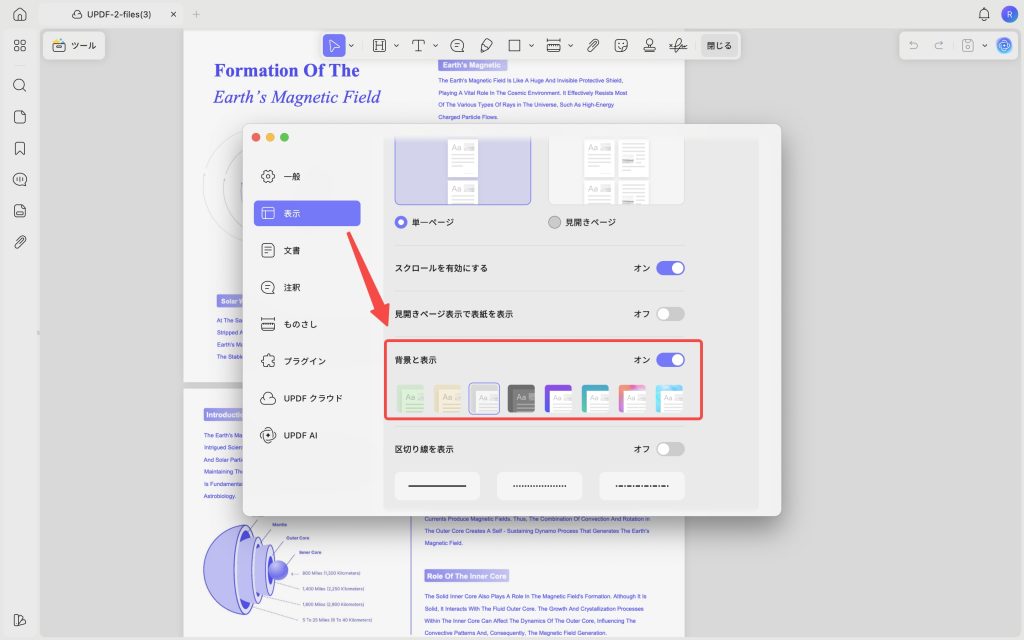Select the cursor pointer tool

334,46
